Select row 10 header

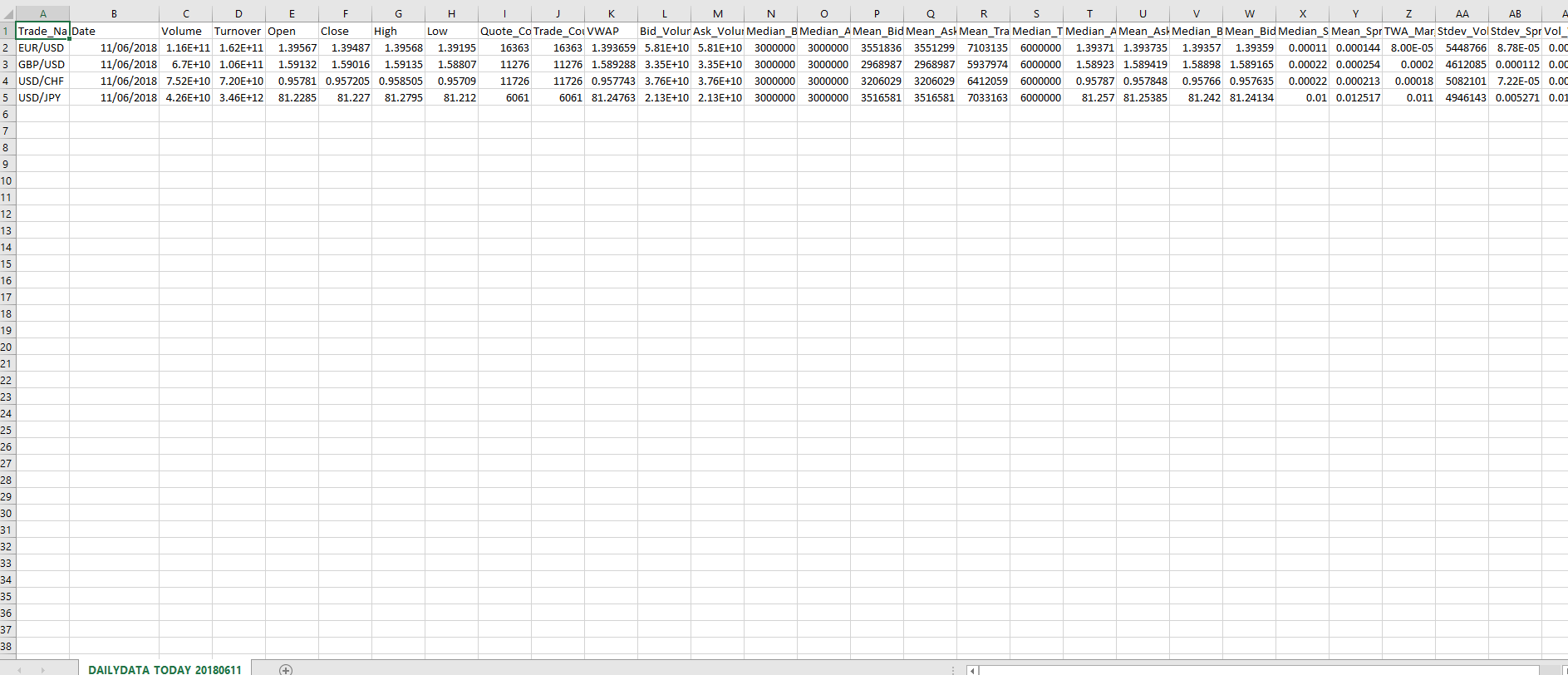tap(7, 180)
